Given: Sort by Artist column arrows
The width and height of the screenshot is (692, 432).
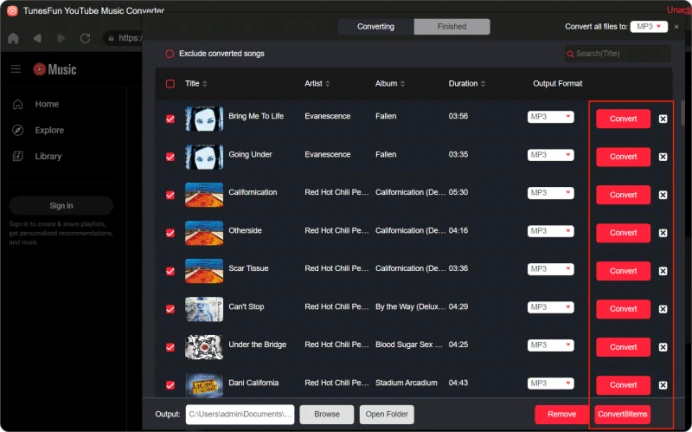Looking at the screenshot, I should click(327, 83).
